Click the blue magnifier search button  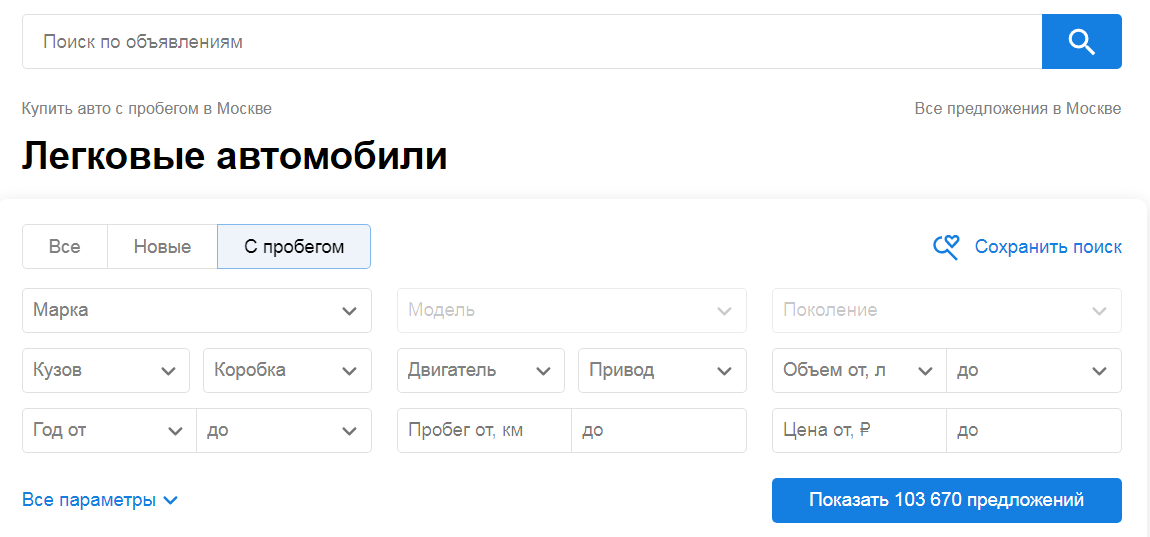point(1081,42)
